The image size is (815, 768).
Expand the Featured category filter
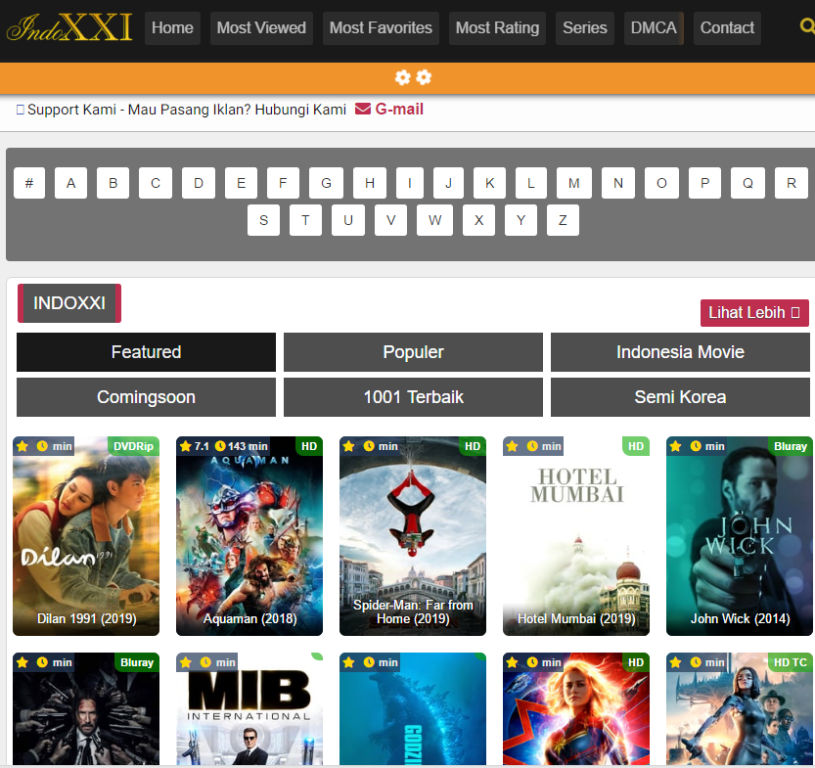[145, 352]
